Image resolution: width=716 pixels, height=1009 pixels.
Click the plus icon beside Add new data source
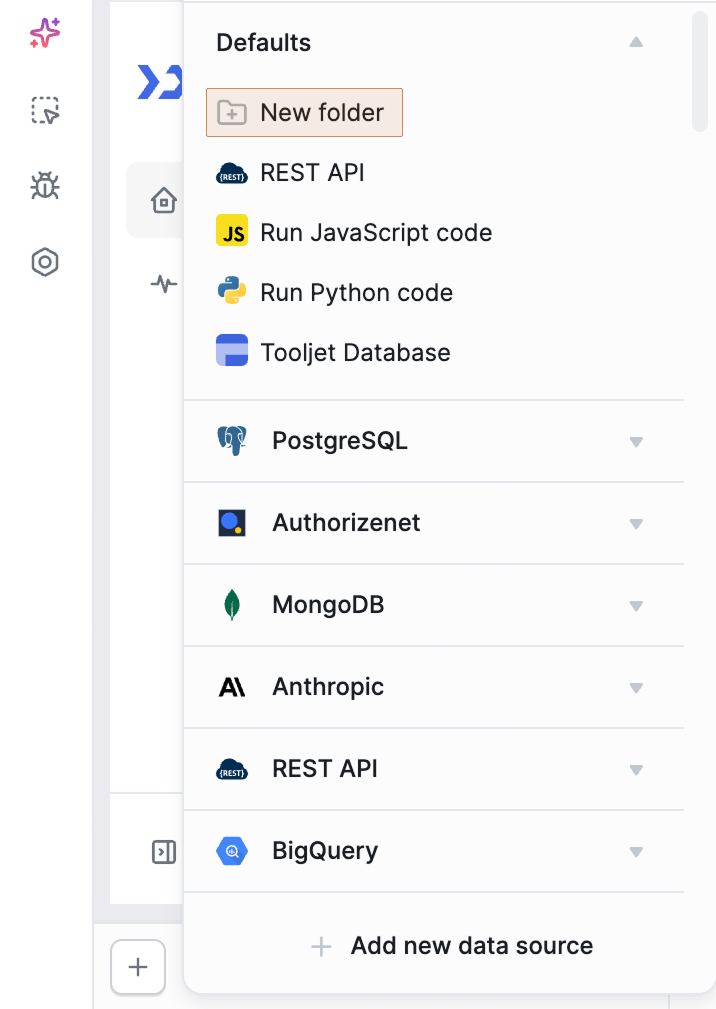321,946
